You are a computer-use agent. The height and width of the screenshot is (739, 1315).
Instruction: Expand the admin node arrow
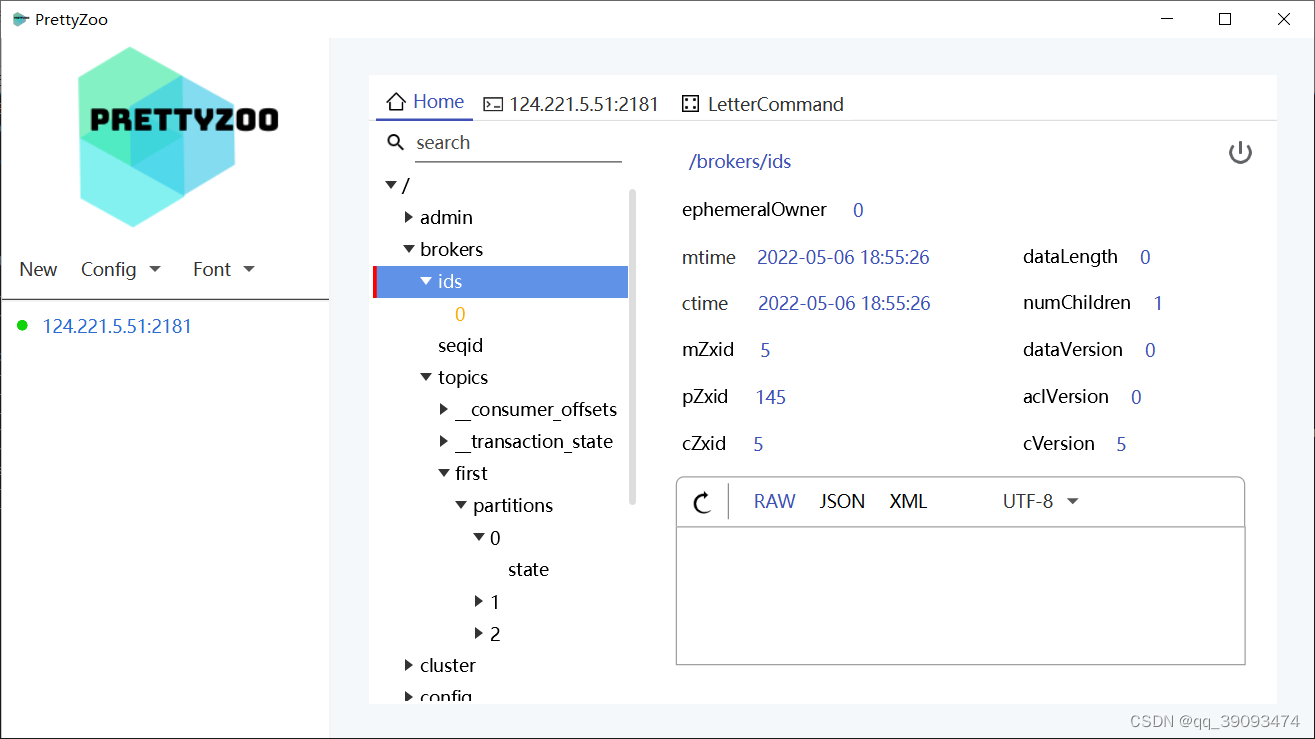tap(408, 217)
